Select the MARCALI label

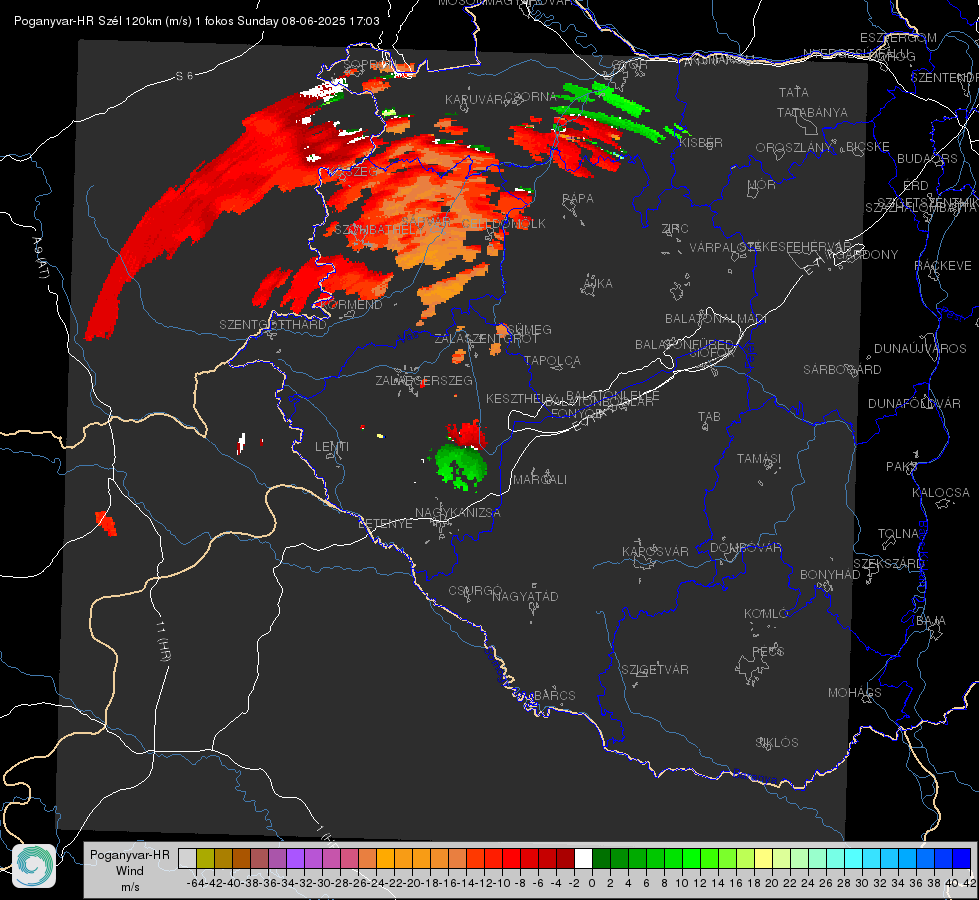[x=539, y=480]
